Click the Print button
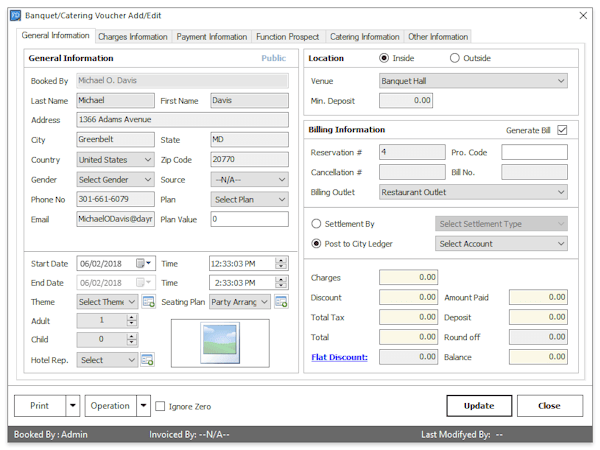This screenshot has width=600, height=450. point(40,406)
